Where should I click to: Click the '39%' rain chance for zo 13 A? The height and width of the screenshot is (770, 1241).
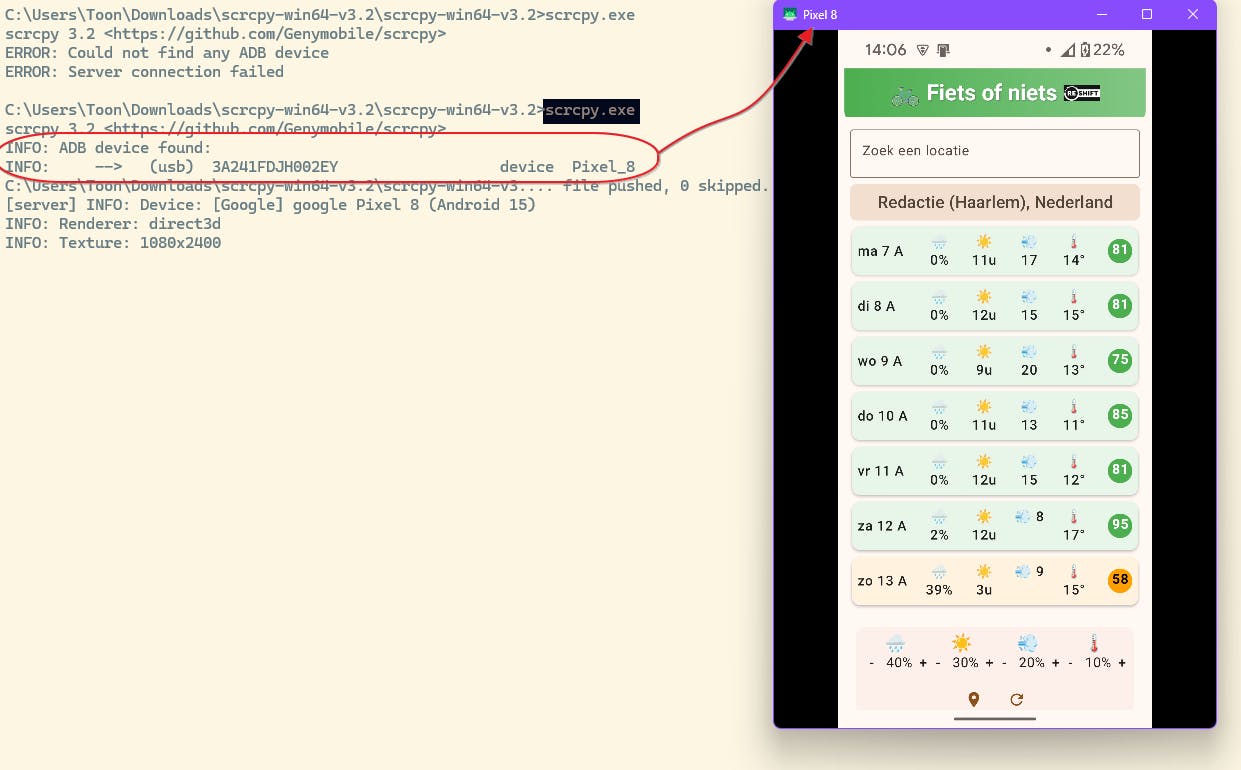pos(939,590)
